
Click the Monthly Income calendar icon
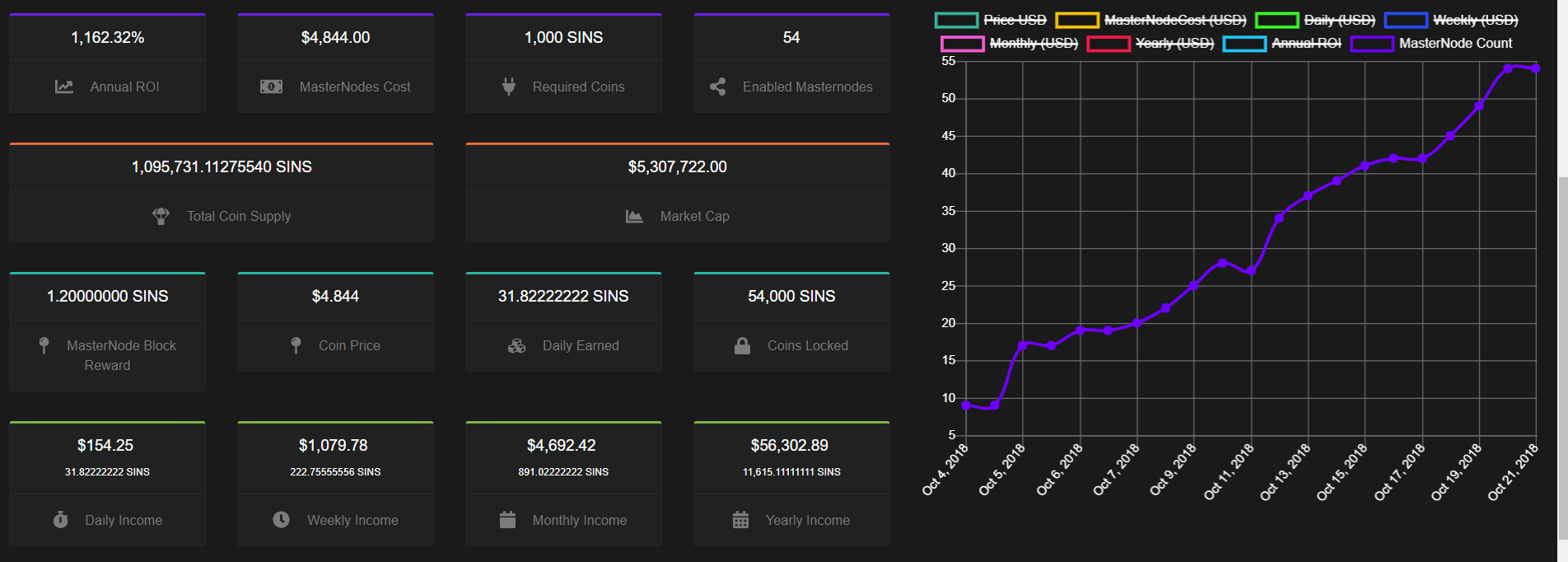[508, 520]
